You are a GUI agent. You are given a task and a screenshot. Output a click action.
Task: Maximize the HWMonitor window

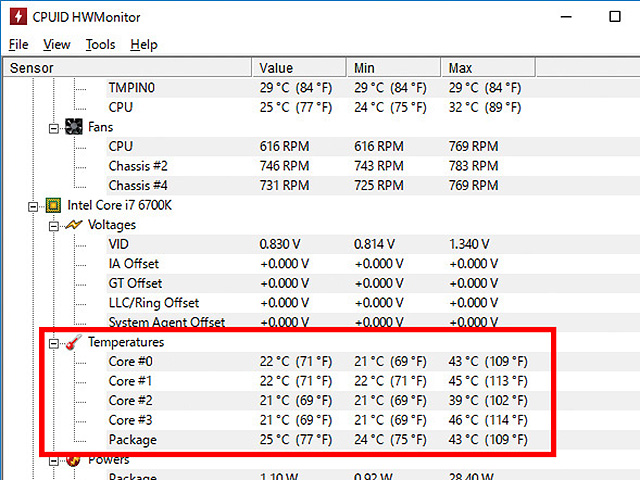coord(615,17)
